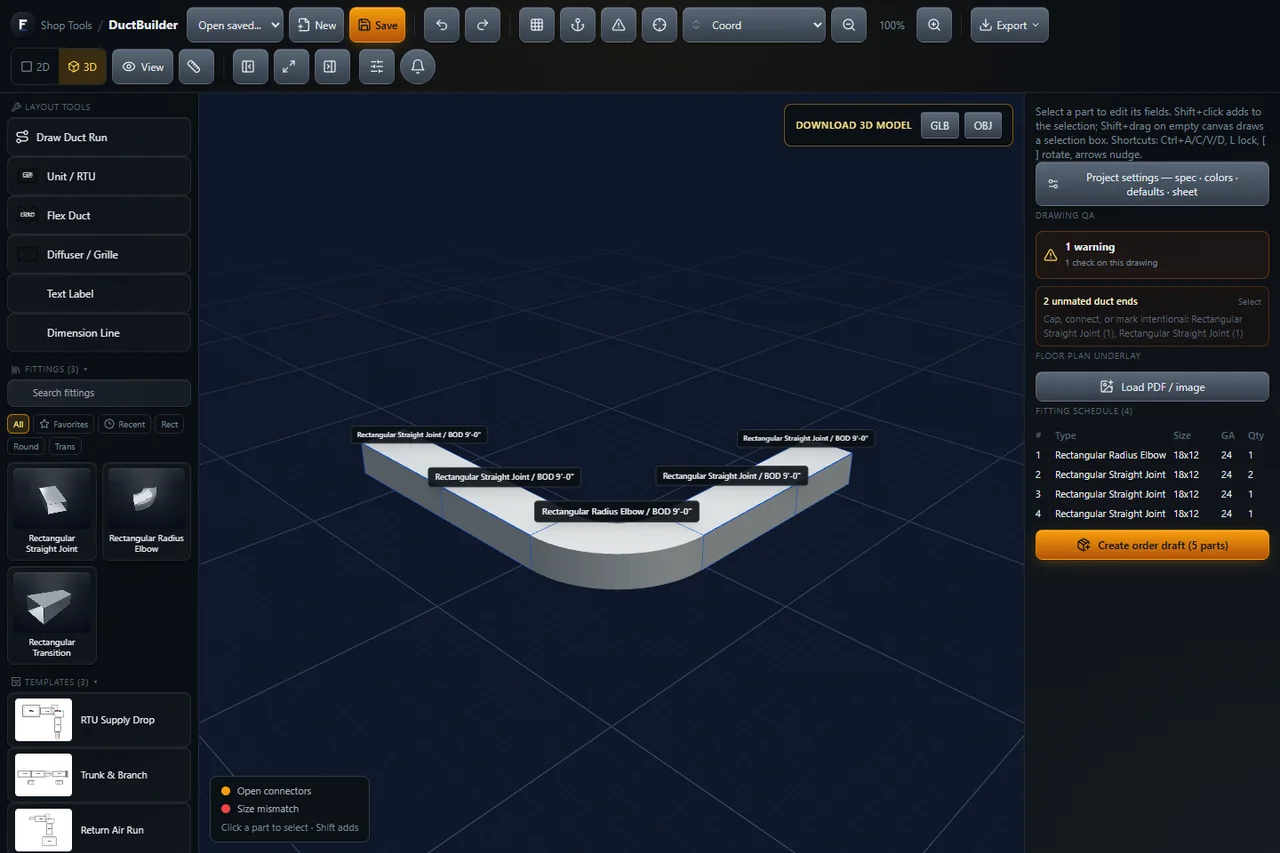Screen dimensions: 1280x853
Task: Undo the last action
Action: tap(442, 25)
